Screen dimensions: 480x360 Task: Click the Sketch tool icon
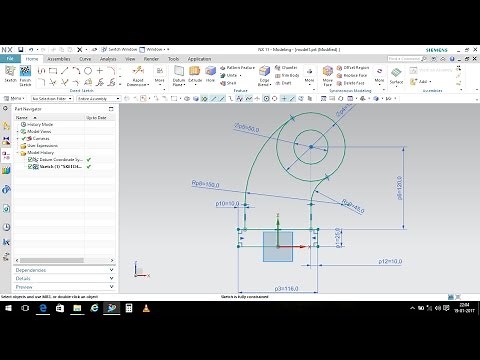(10, 71)
